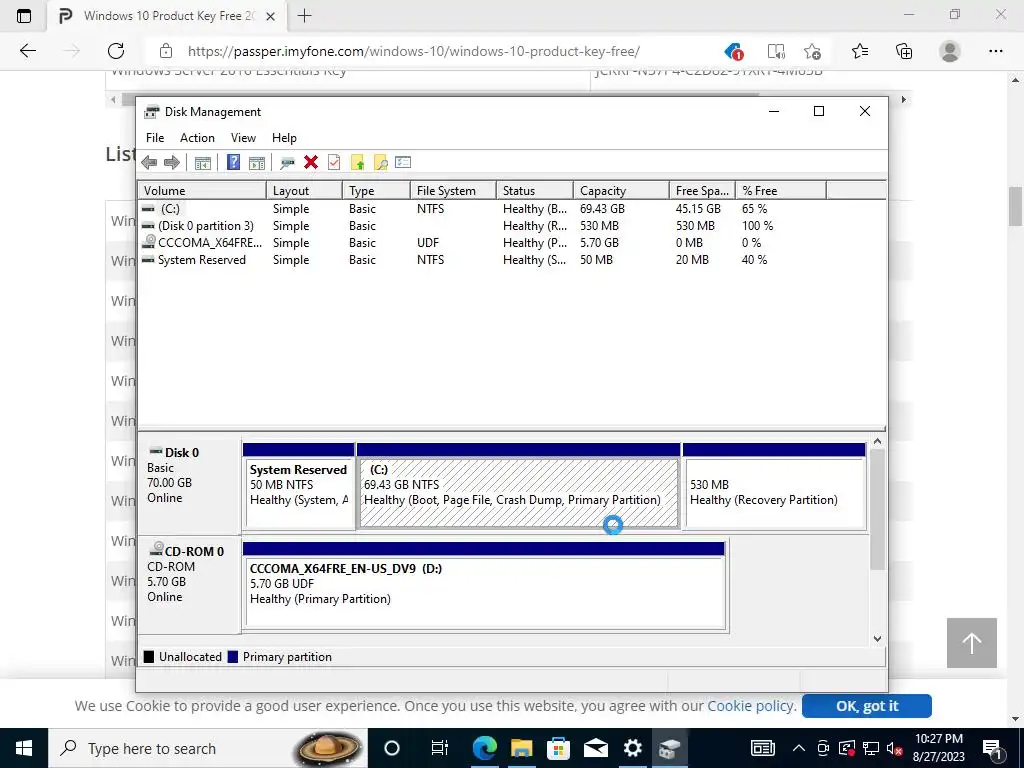This screenshot has height=768, width=1024.
Task: Open the Collections icon in Edge
Action: [x=904, y=51]
